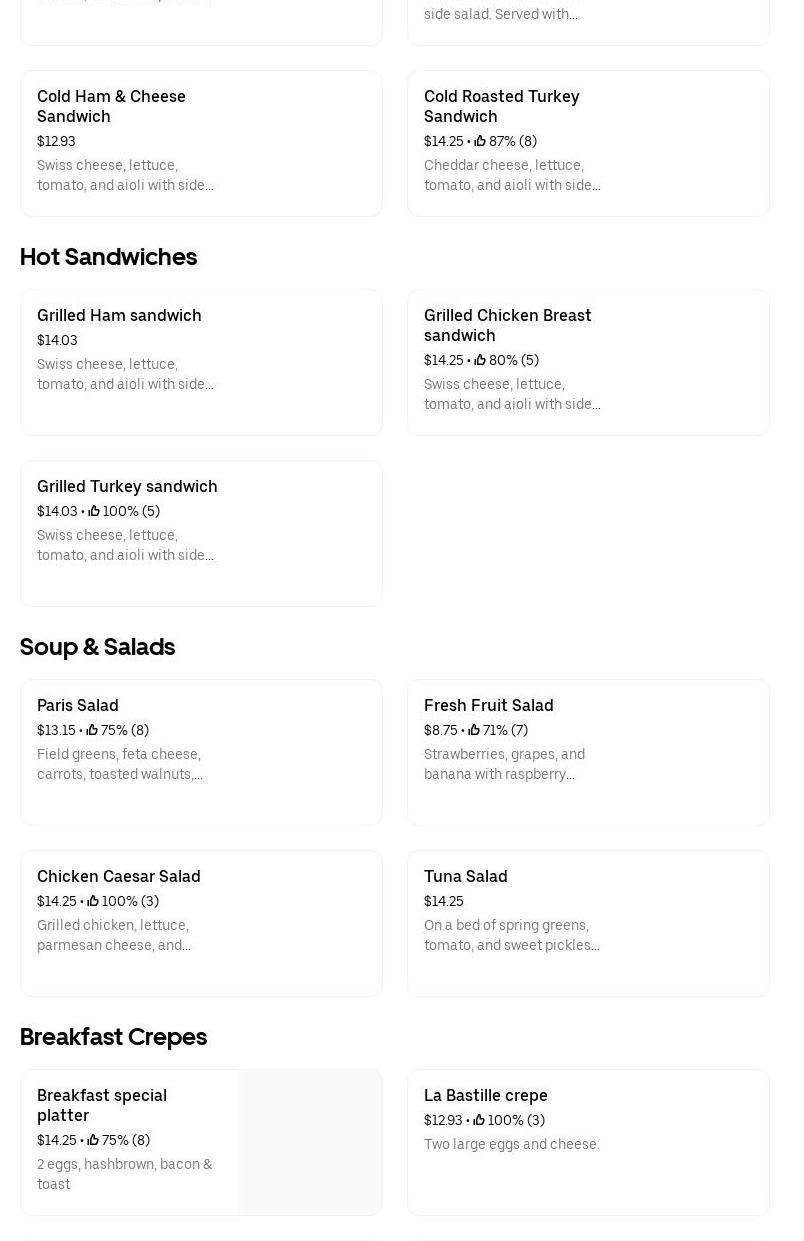Open the Fresh Fruit Salad description text

(x=504, y=764)
